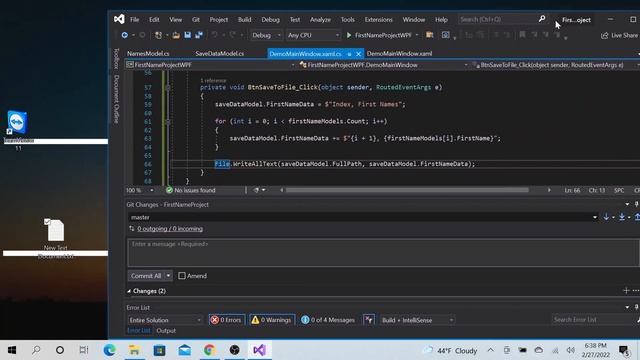This screenshot has height=360, width=640.
Task: Open File Explorer from the taskbar
Action: [134, 350]
